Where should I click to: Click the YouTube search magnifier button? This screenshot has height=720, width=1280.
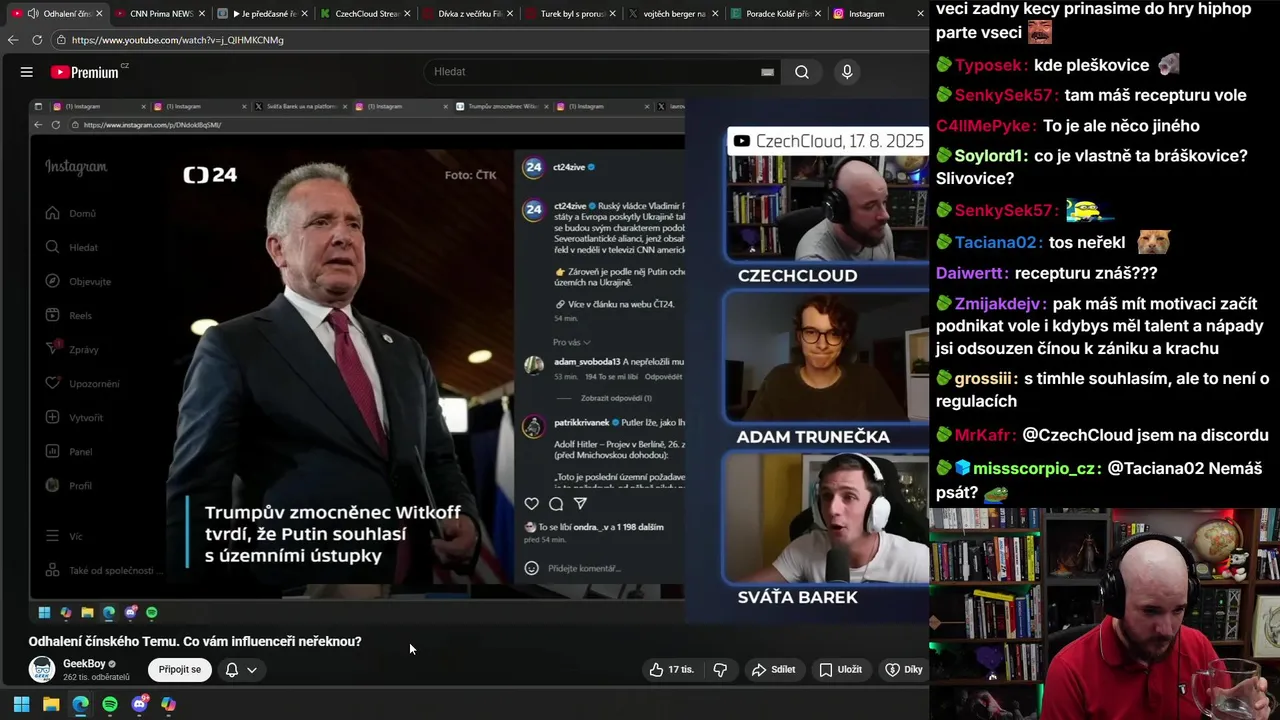(x=802, y=72)
